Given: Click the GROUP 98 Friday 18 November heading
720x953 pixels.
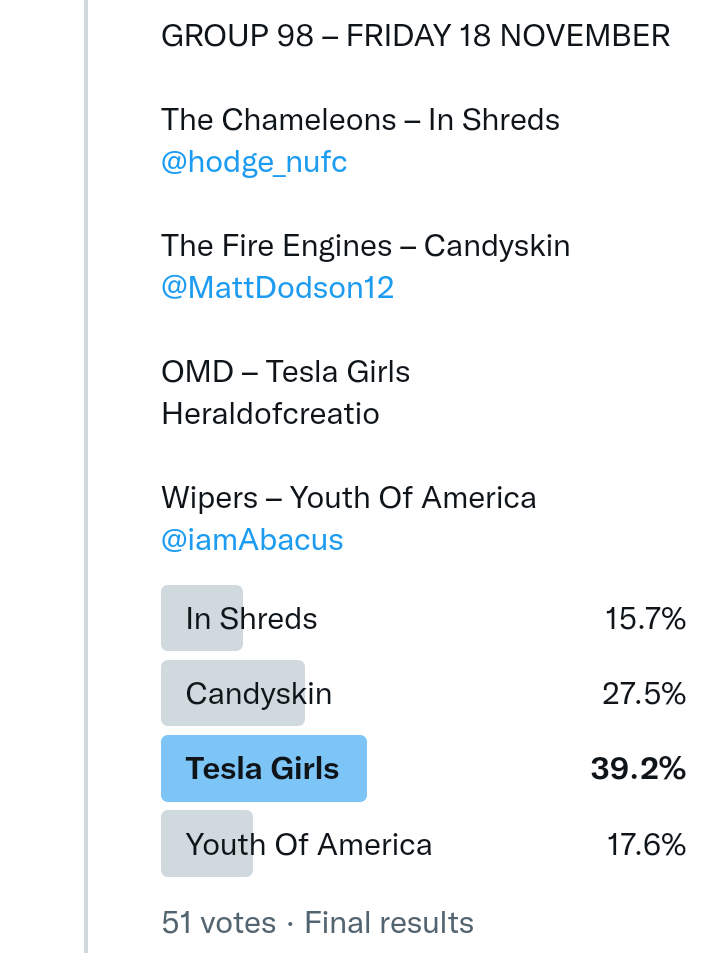Looking at the screenshot, I should click(x=415, y=37).
